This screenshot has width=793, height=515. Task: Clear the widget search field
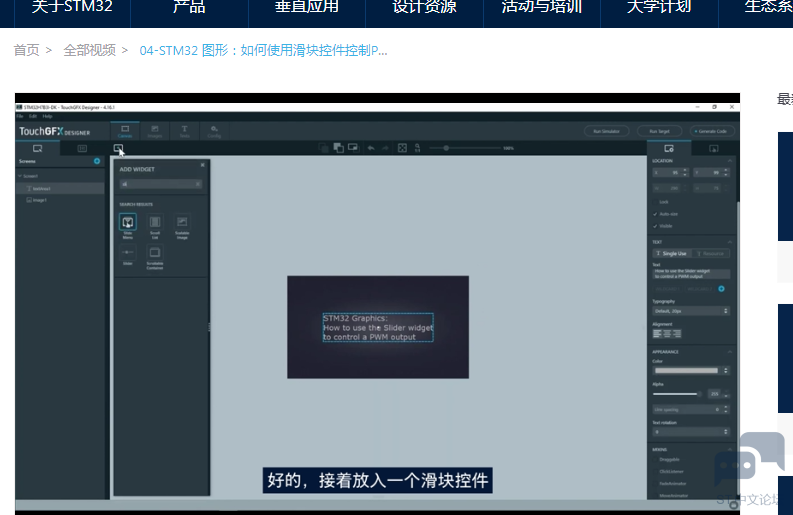tap(198, 184)
